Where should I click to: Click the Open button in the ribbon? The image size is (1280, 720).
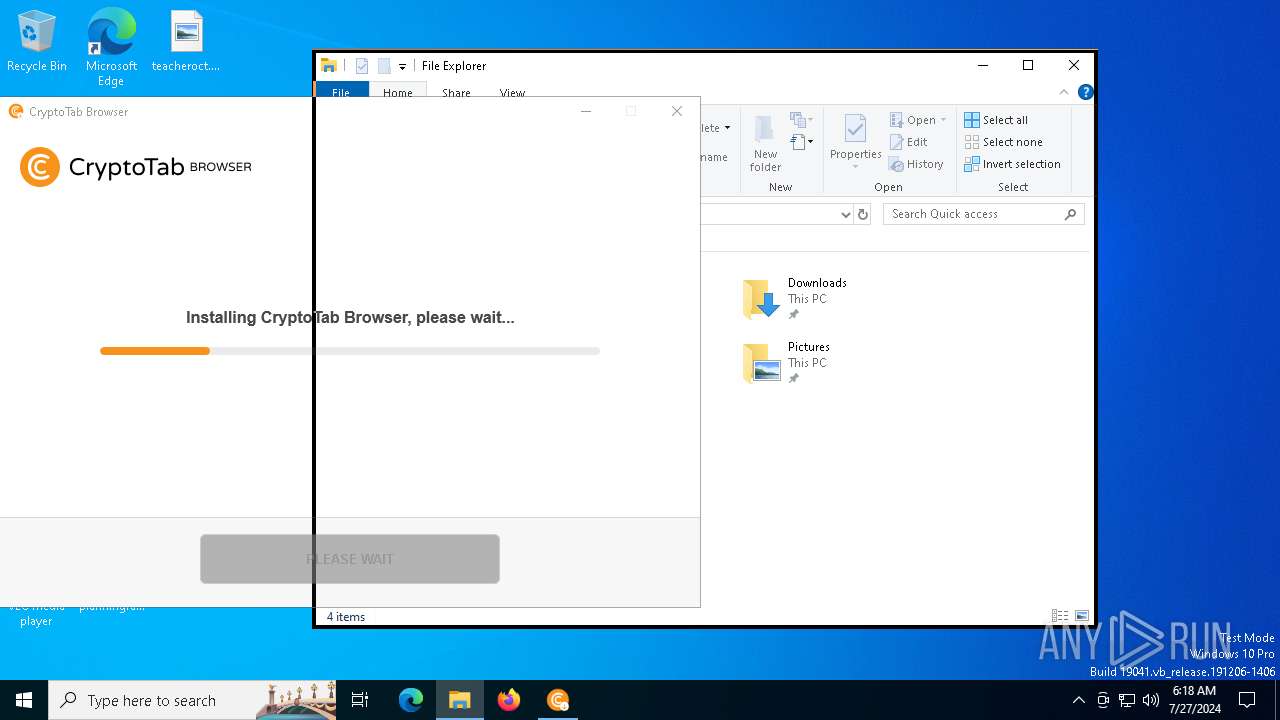tap(912, 120)
